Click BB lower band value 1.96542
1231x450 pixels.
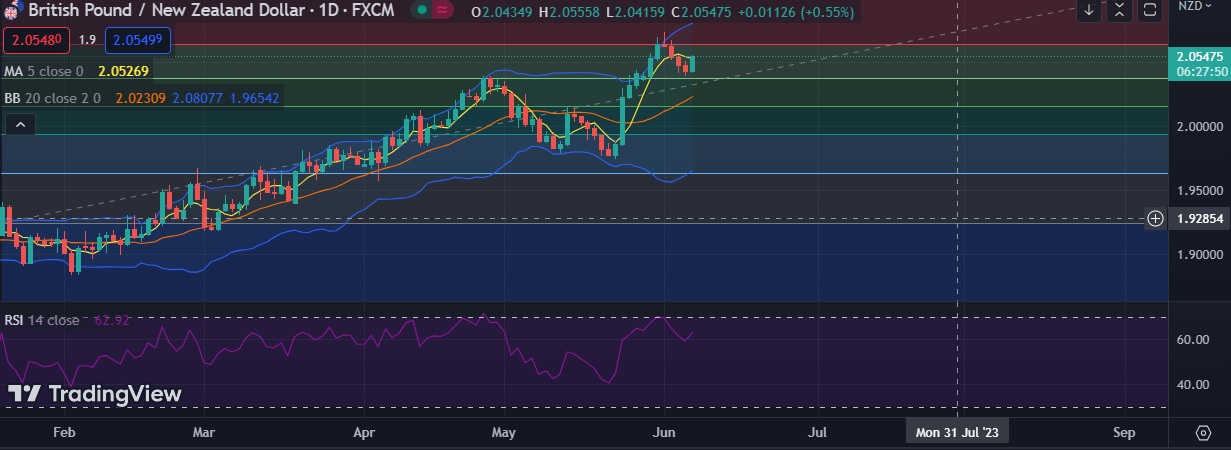(254, 98)
